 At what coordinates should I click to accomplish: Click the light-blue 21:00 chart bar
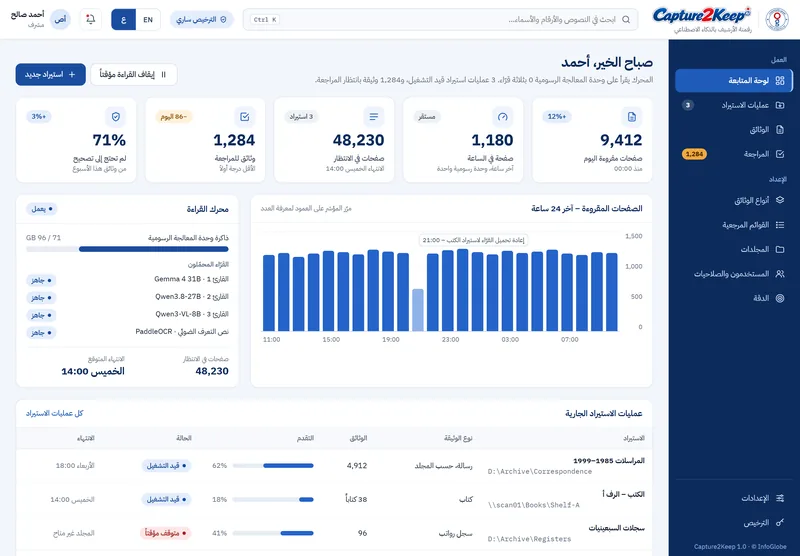(x=418, y=310)
